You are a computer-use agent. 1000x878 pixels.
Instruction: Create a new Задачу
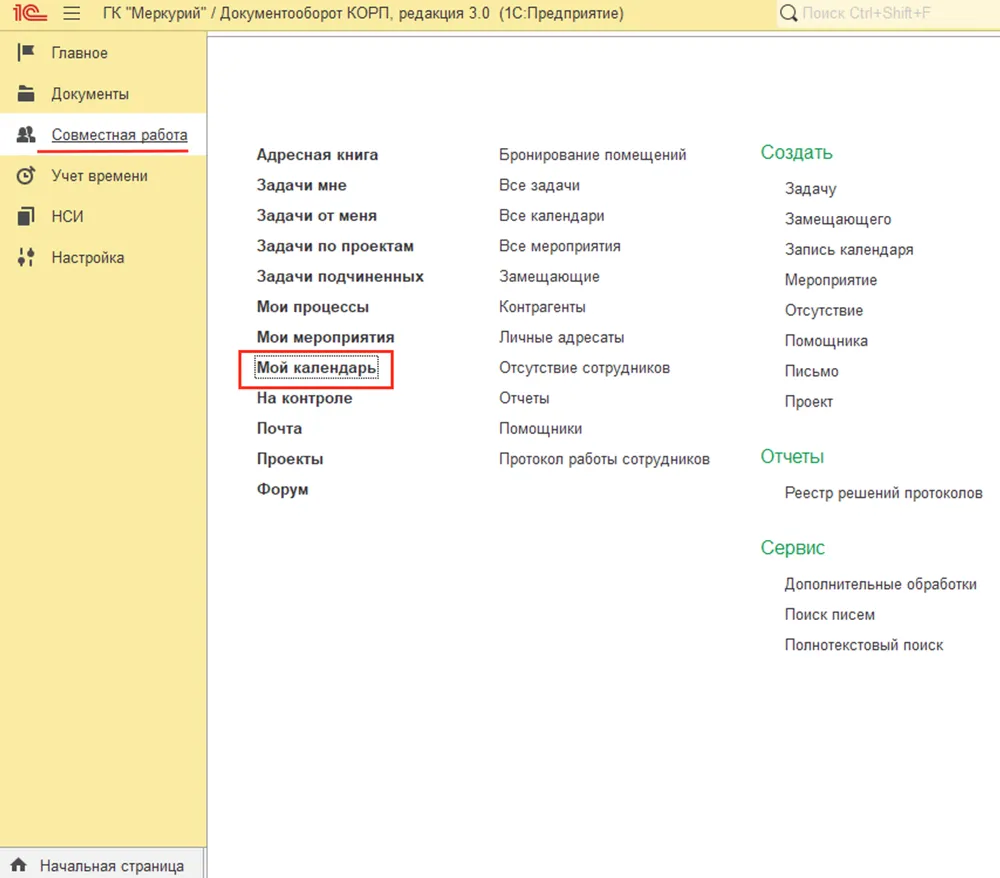pos(810,189)
